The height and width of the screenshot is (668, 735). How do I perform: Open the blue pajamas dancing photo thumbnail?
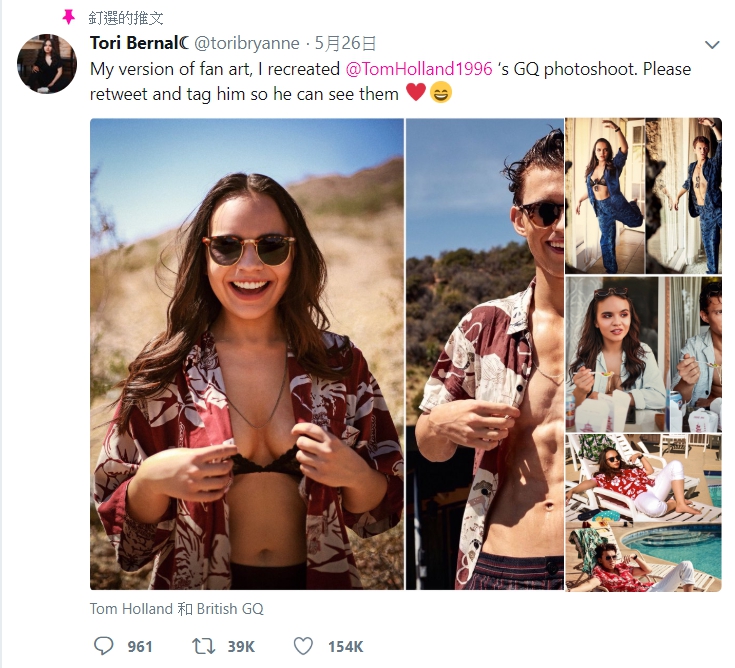tap(643, 196)
